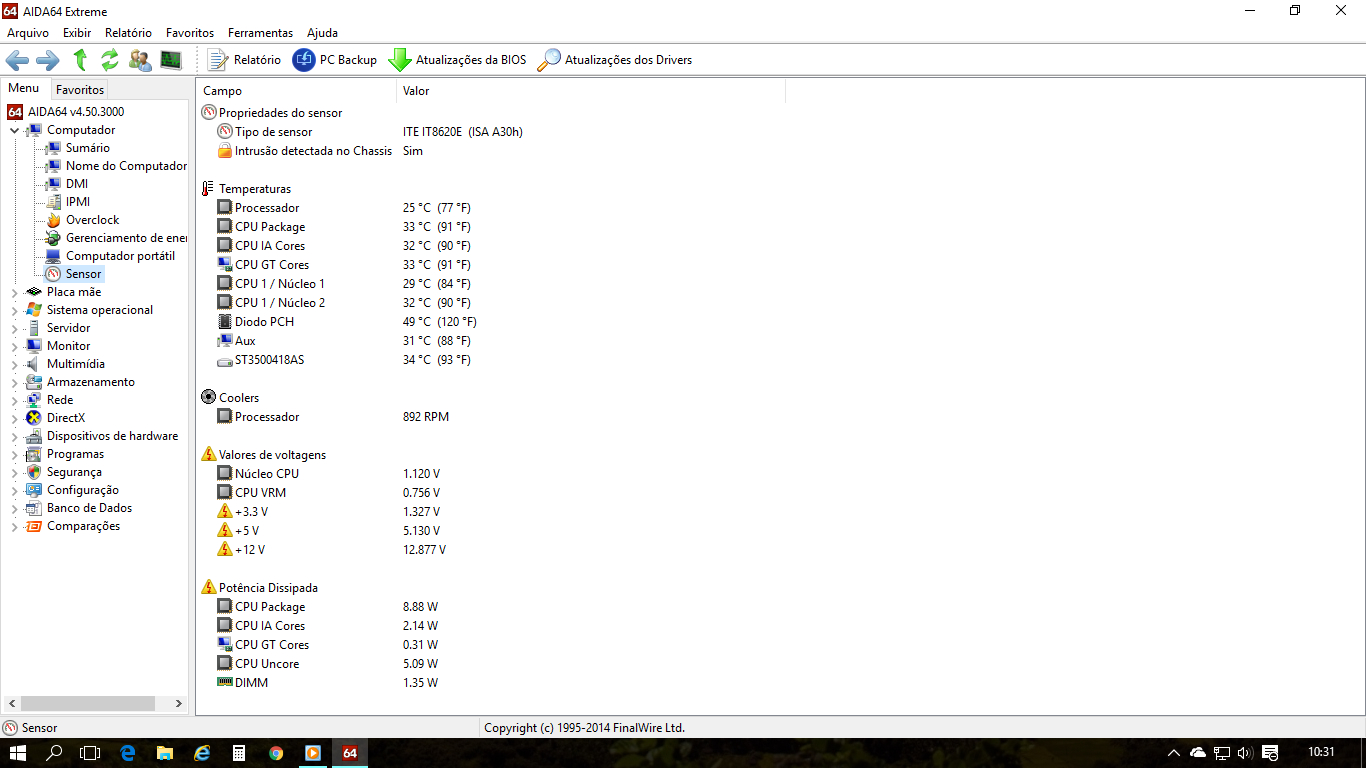The image size is (1366, 768).
Task: Open the system monitor graph icon
Action: click(x=171, y=60)
